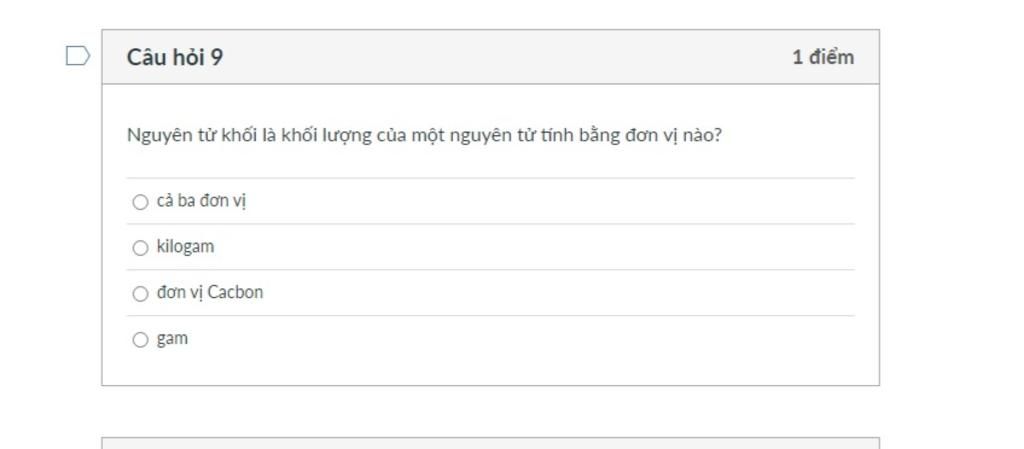The image size is (1024, 449).
Task: Click the "1 điểm" points label
Action: tap(823, 57)
